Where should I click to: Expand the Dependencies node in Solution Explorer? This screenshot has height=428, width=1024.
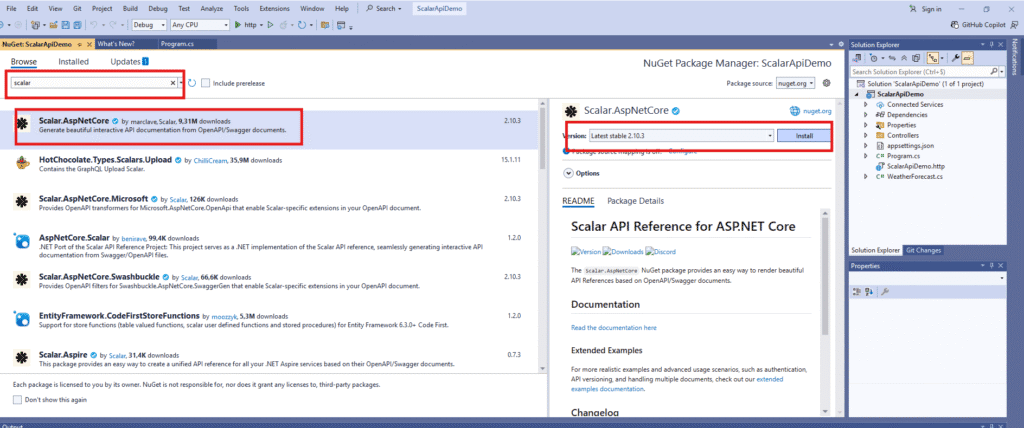[x=865, y=114]
